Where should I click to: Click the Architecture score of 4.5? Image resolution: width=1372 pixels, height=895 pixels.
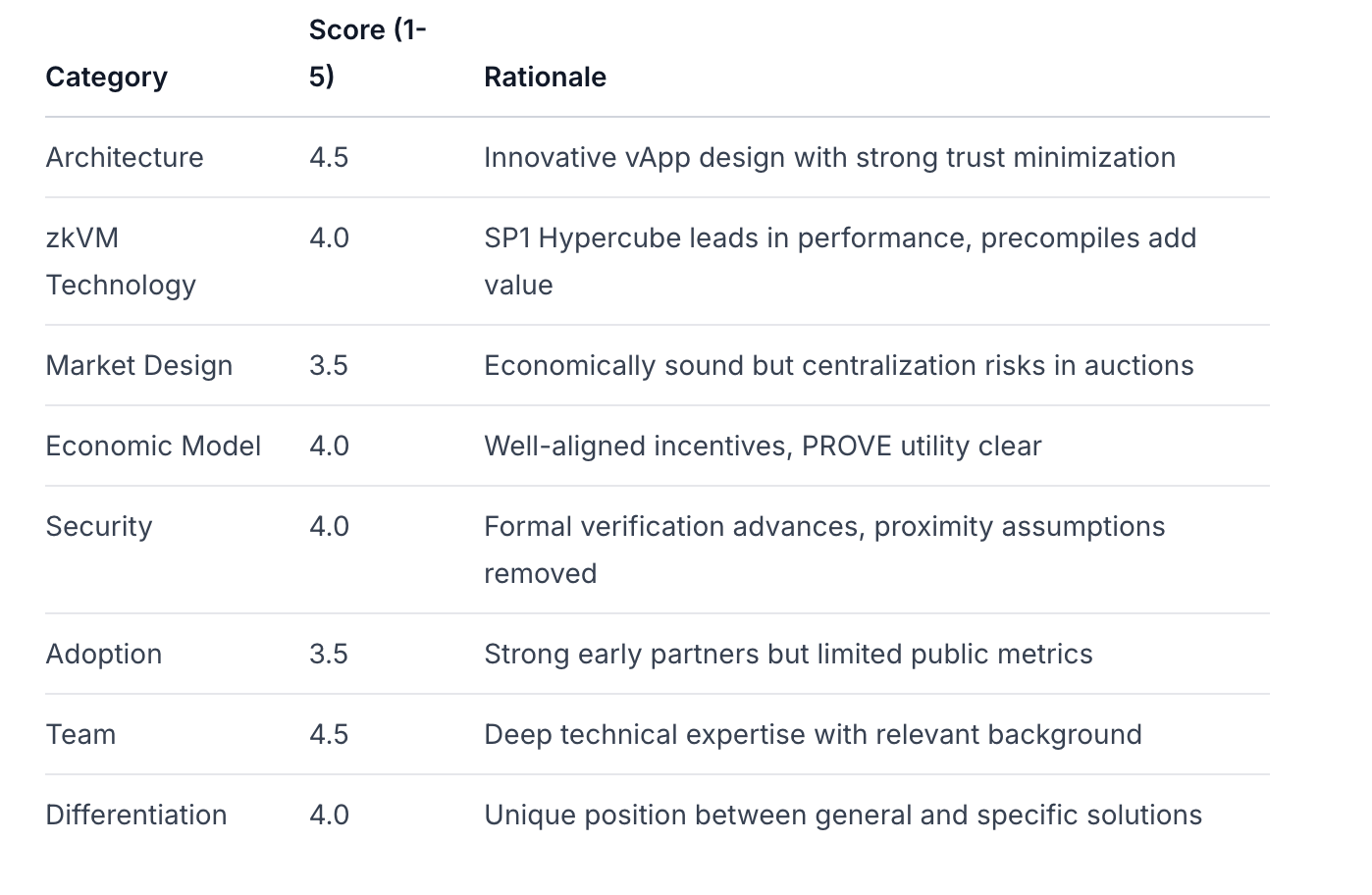coord(329,157)
